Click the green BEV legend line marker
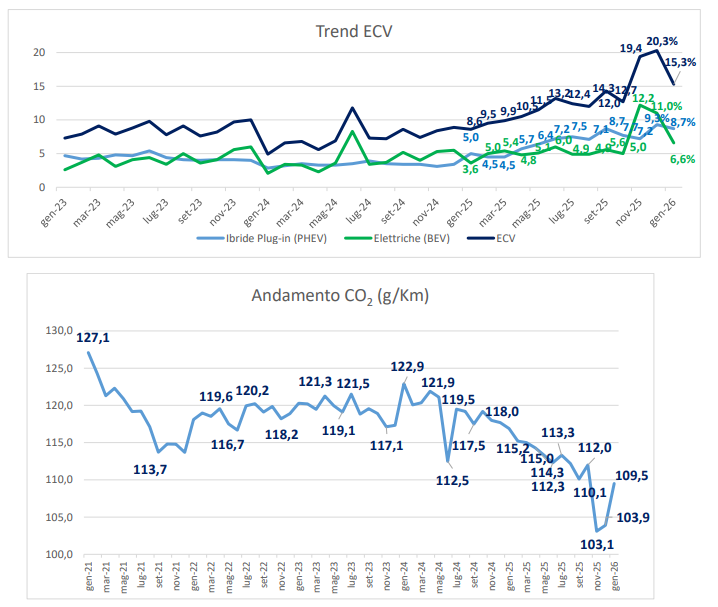 click(x=359, y=242)
